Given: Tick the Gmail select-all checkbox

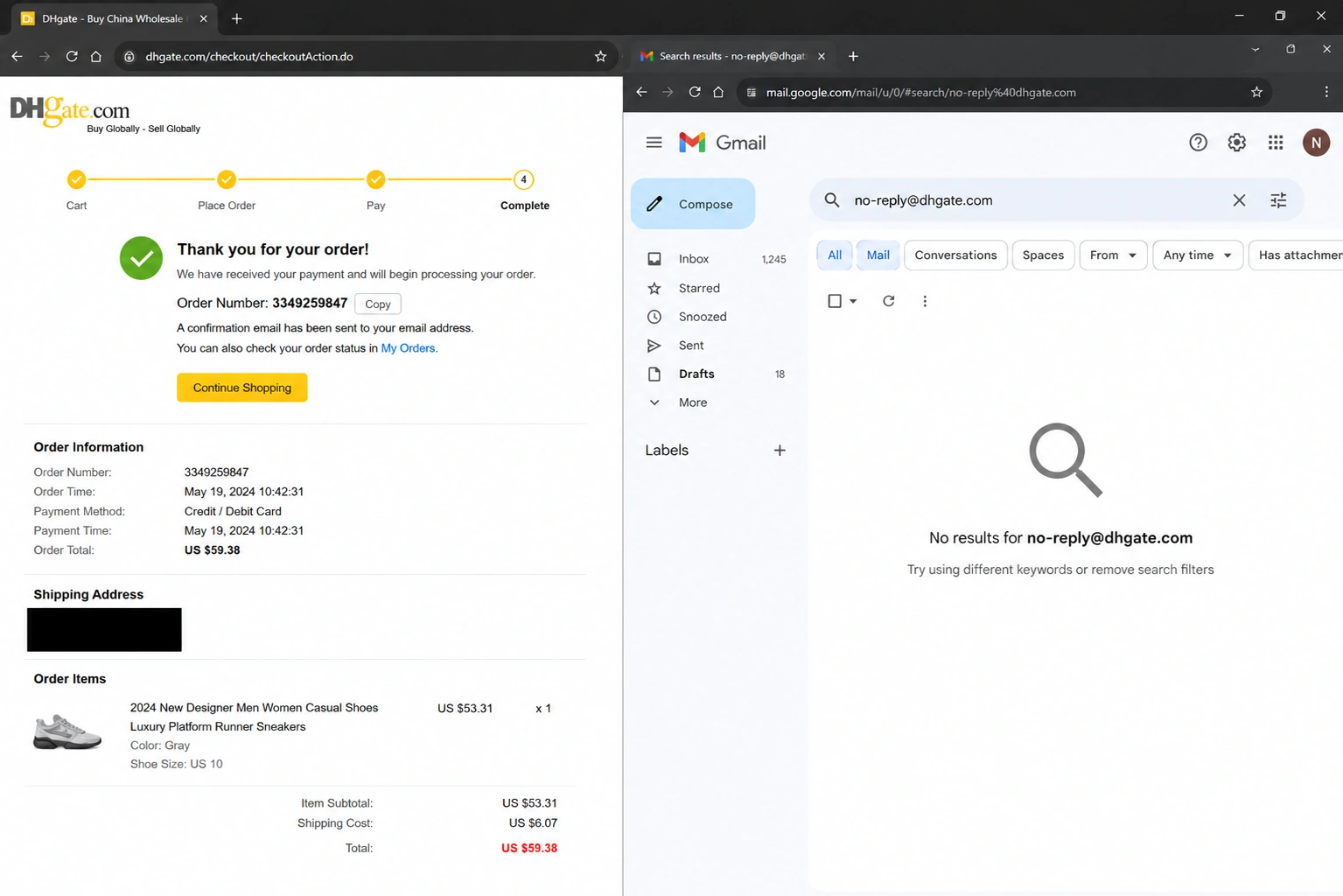Looking at the screenshot, I should [x=835, y=301].
